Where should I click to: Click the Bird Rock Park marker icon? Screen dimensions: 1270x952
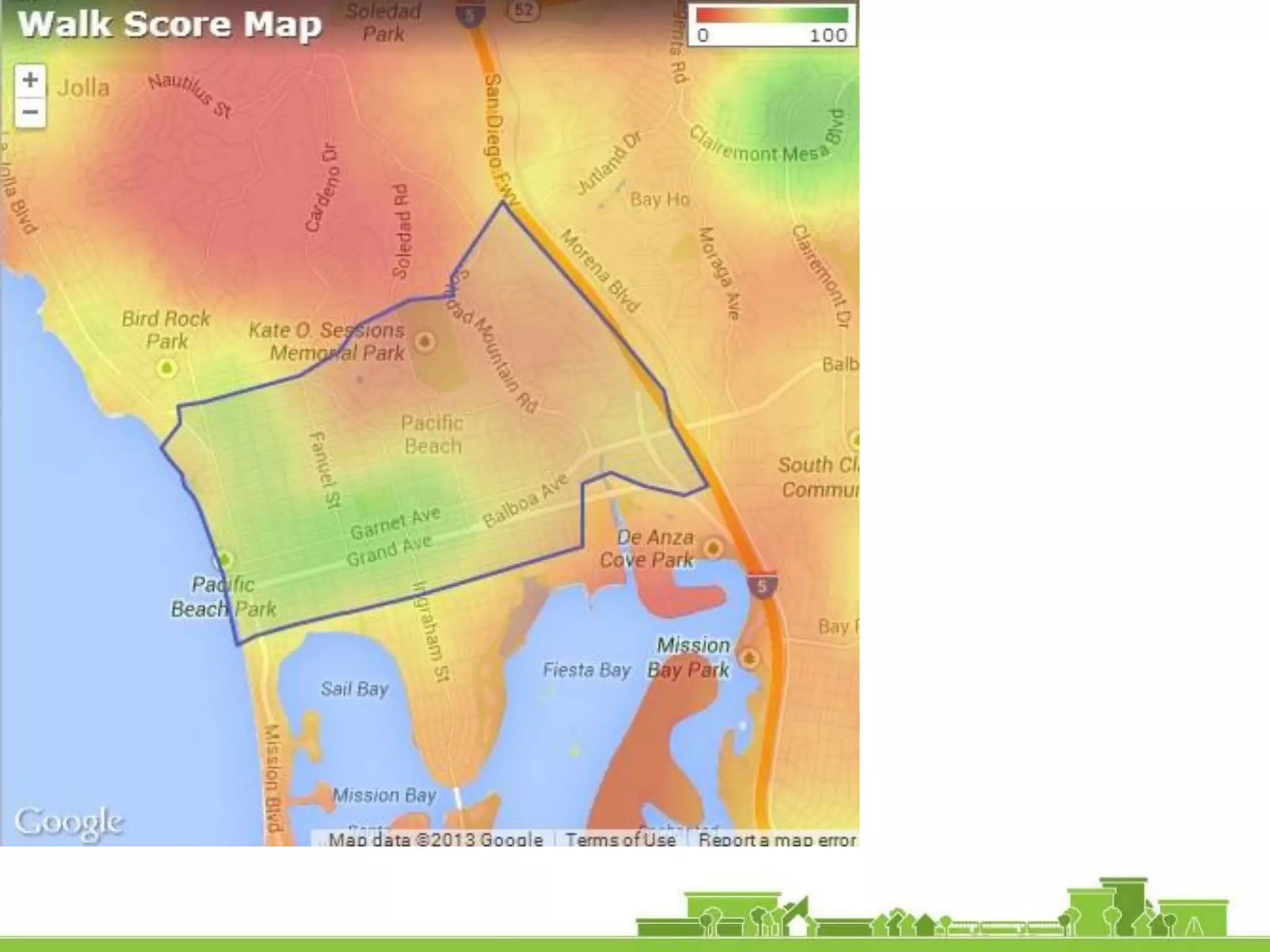click(x=166, y=369)
